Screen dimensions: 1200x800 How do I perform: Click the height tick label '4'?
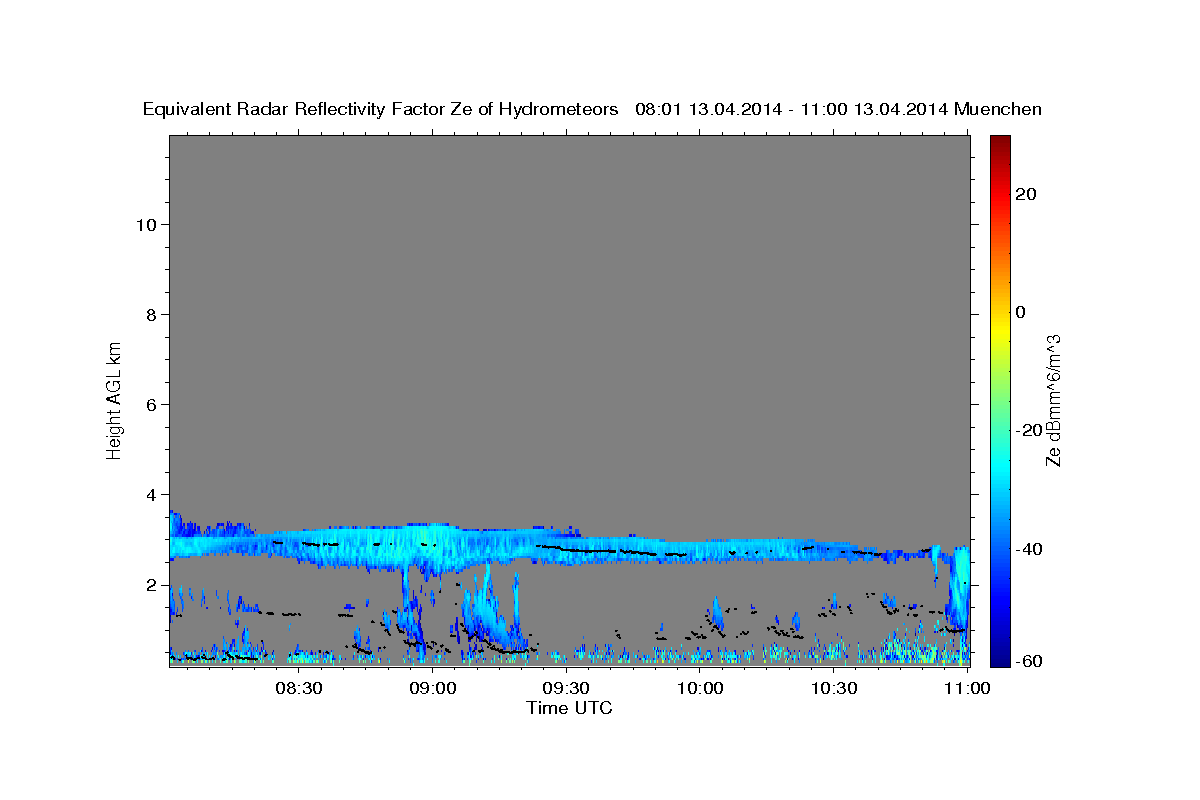(x=150, y=494)
